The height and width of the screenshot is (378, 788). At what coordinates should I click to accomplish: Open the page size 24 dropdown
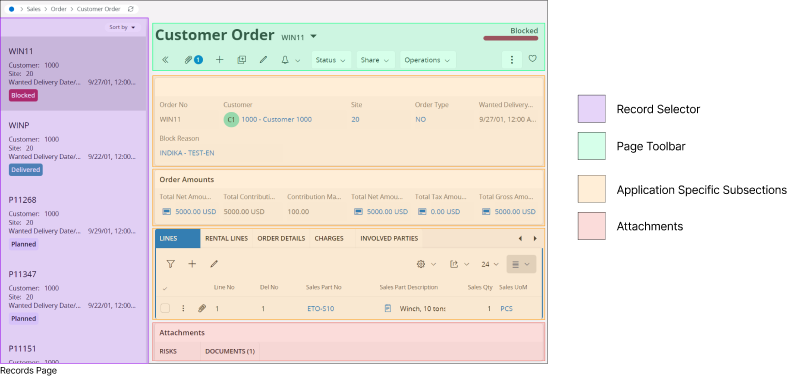point(490,264)
